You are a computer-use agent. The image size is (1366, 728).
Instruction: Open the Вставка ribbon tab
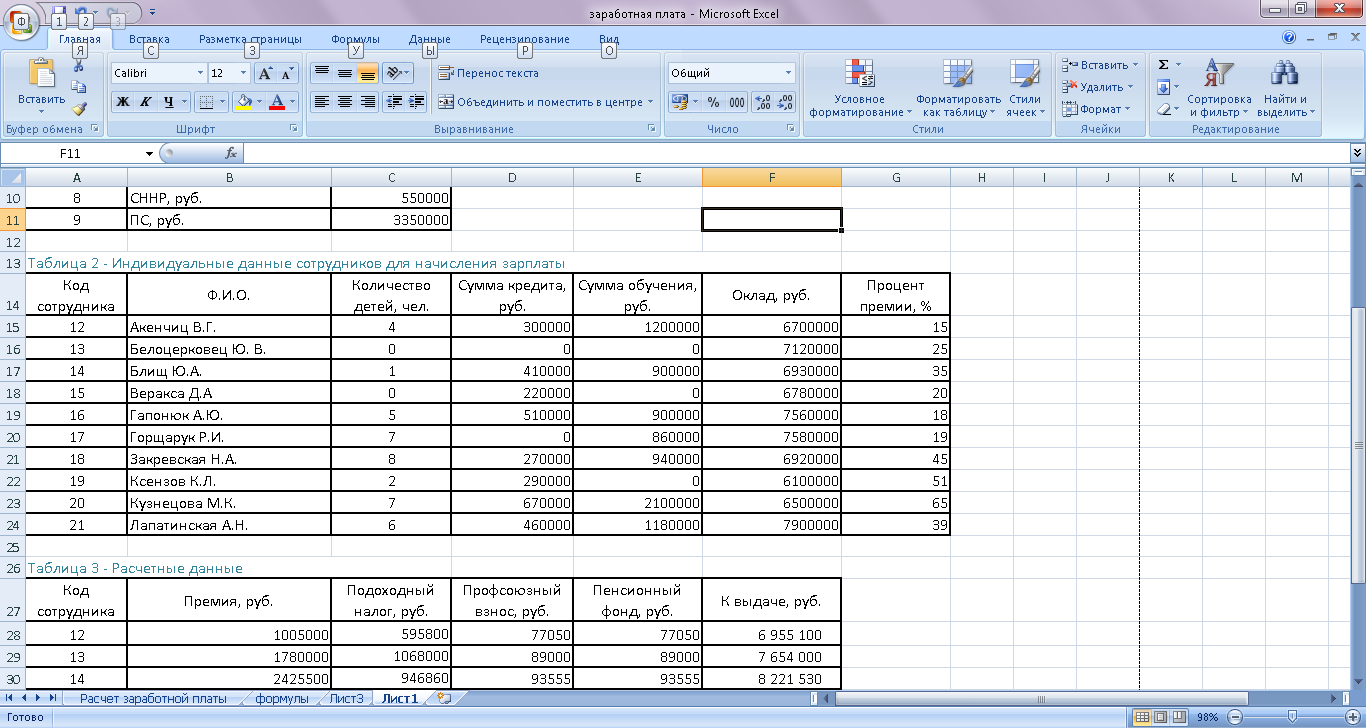149,39
